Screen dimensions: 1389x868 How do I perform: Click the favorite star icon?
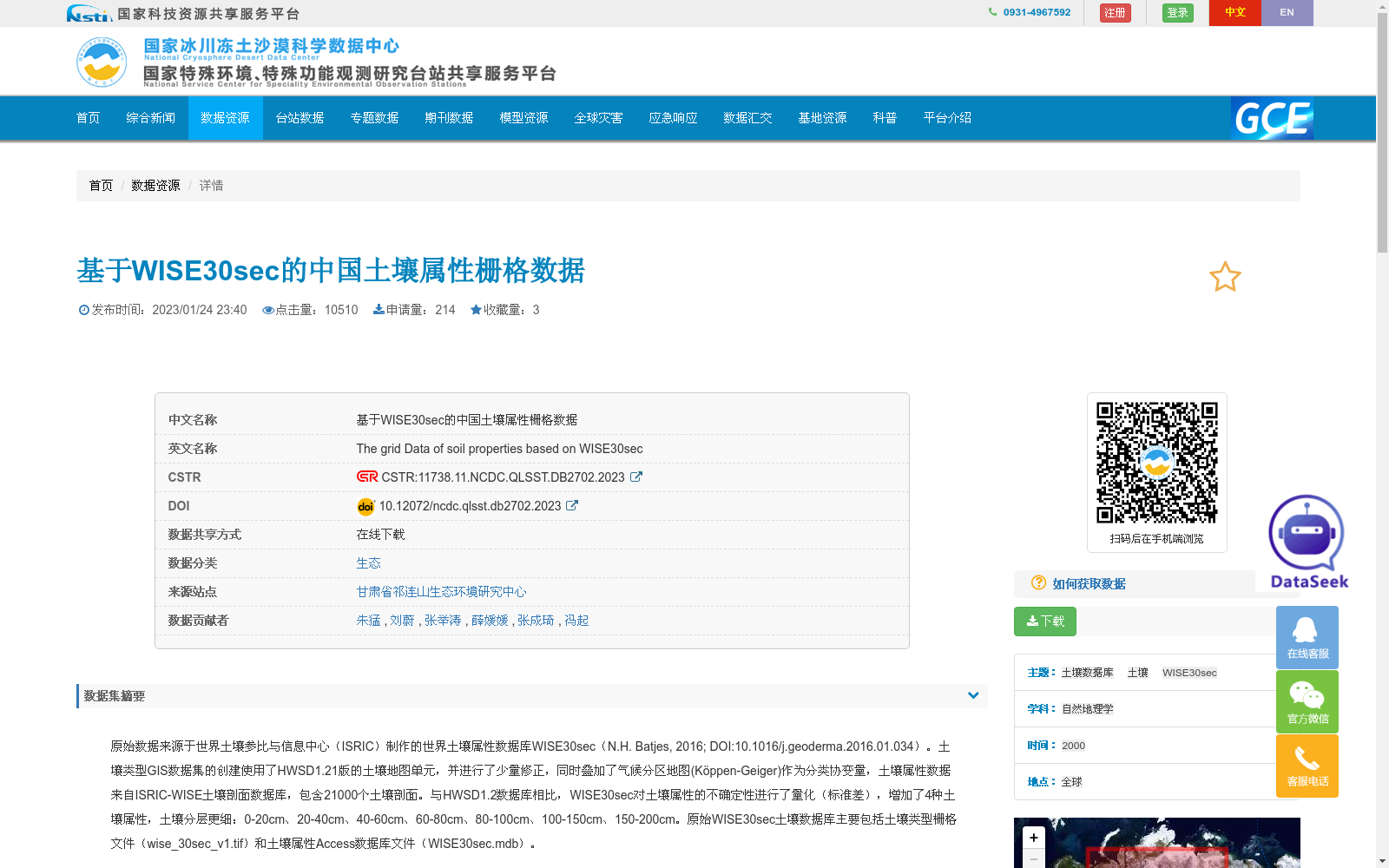pos(1225,277)
